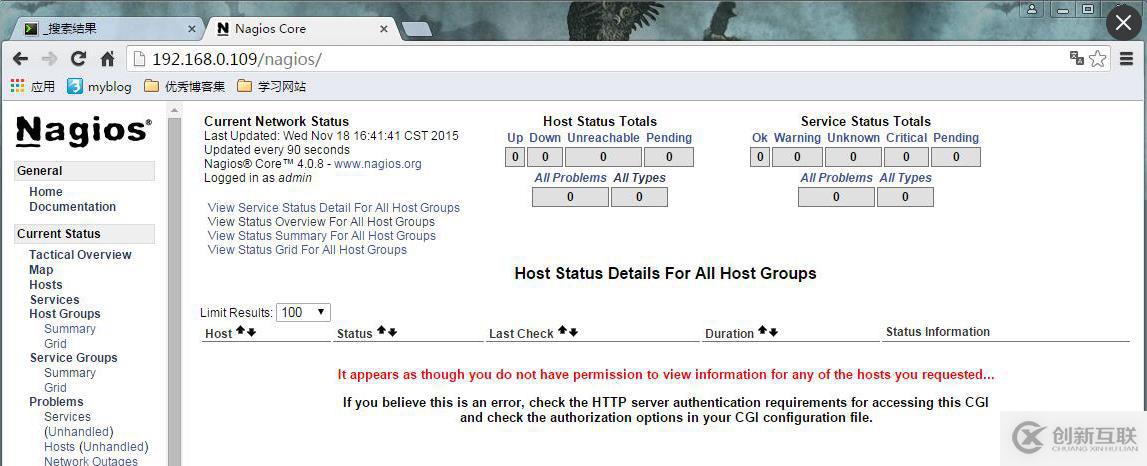Open a new browser tab

pos(416,29)
